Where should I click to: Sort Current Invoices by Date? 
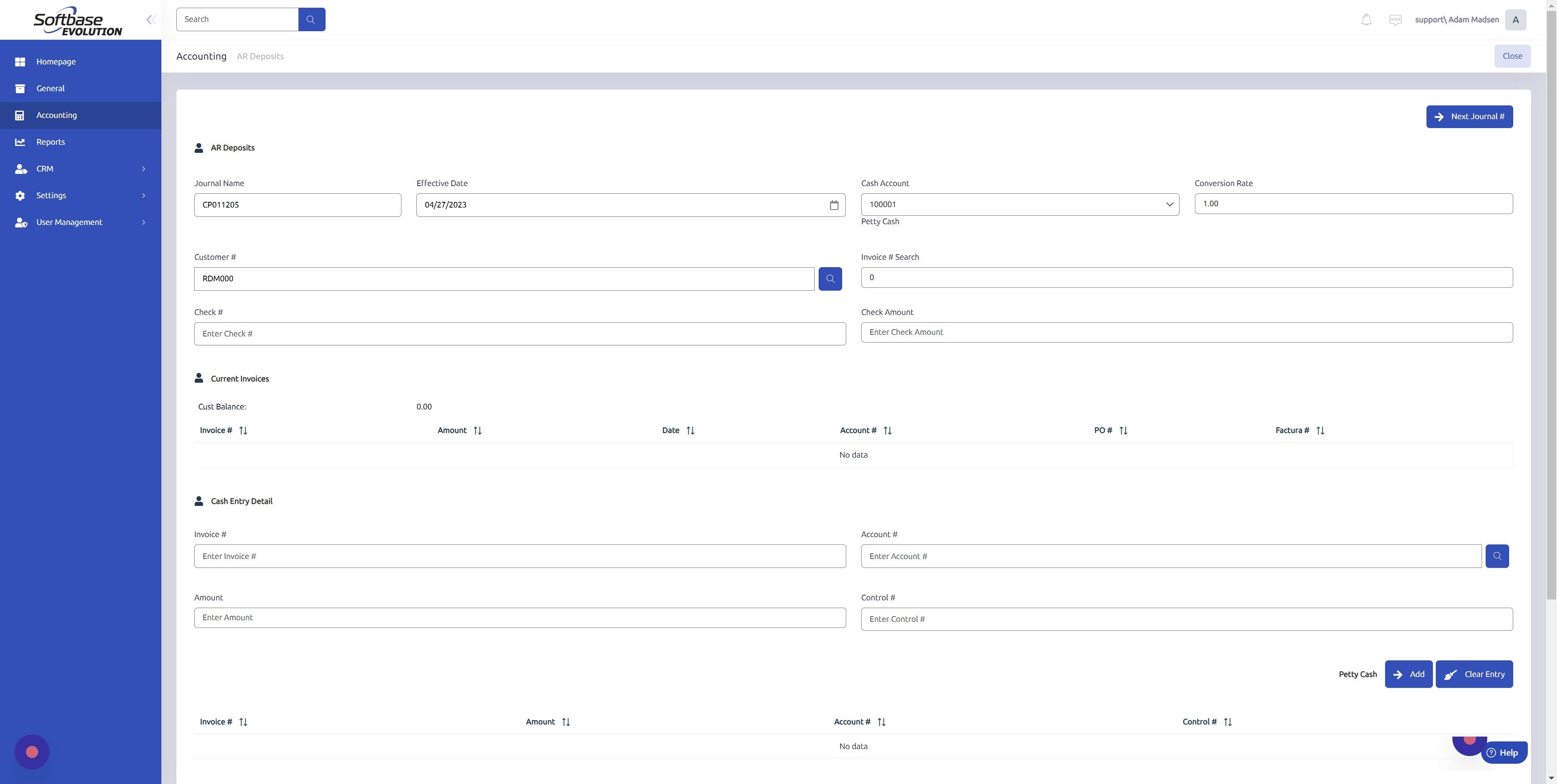point(690,431)
